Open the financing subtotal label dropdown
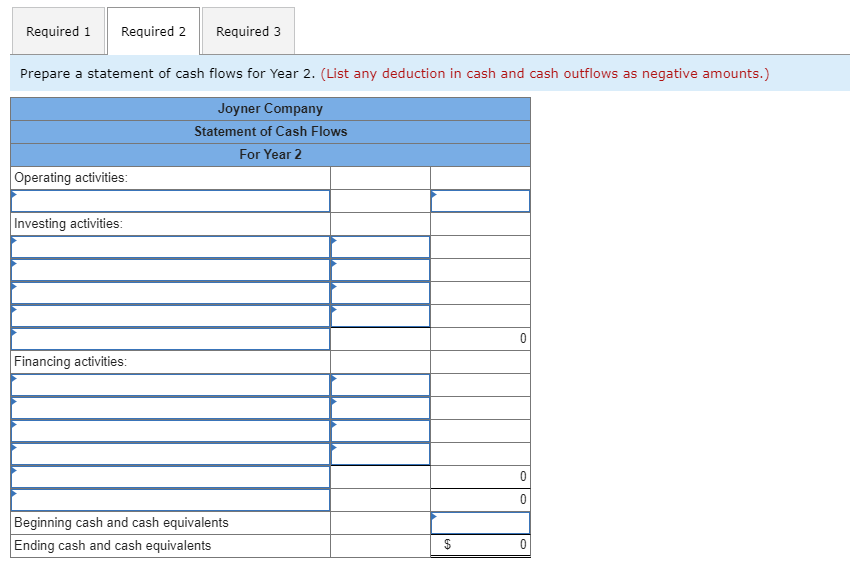Image resolution: width=850 pixels, height=562 pixels. coord(170,477)
